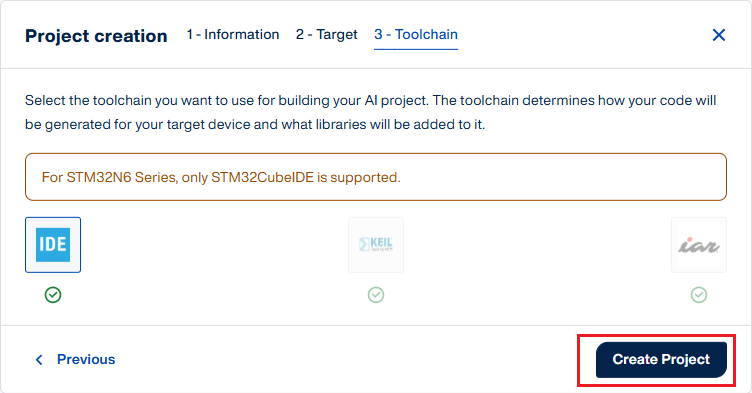Close the Project creation dialog with X

(x=718, y=35)
